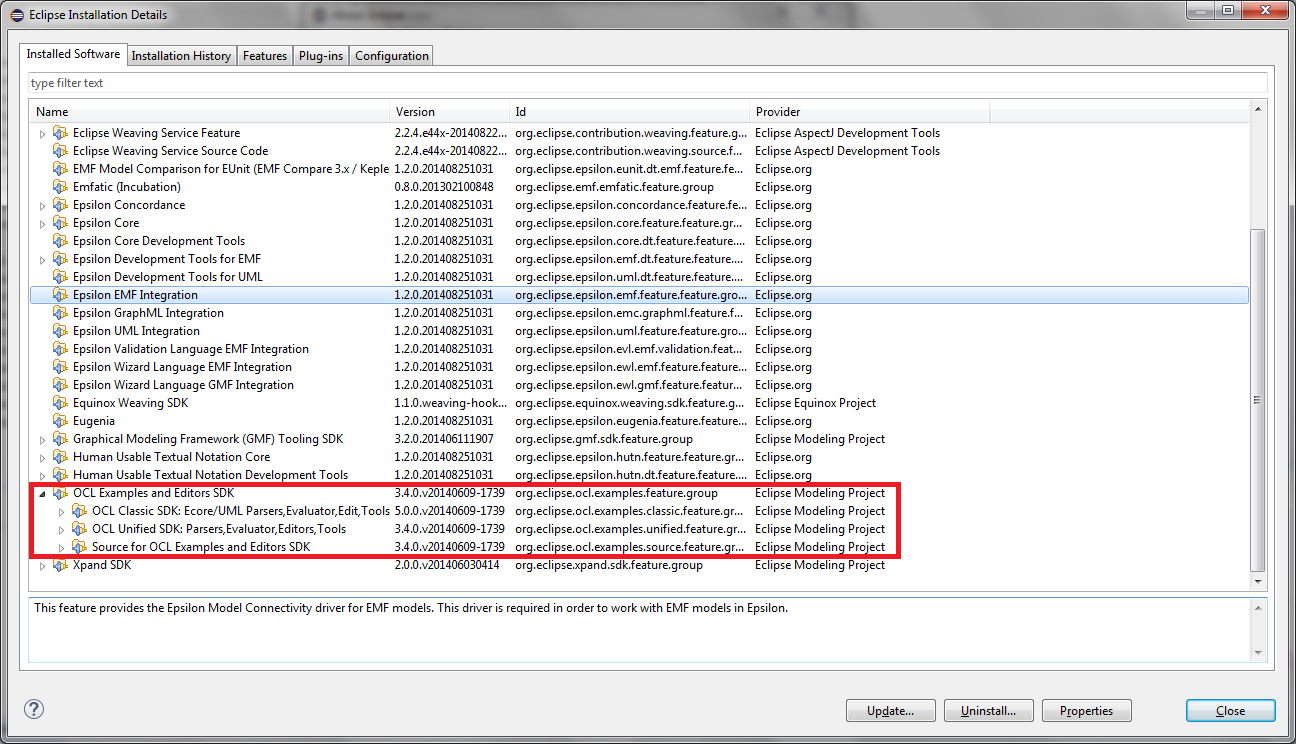
Task: Click the Equinox Weaving SDK icon
Action: point(61,403)
